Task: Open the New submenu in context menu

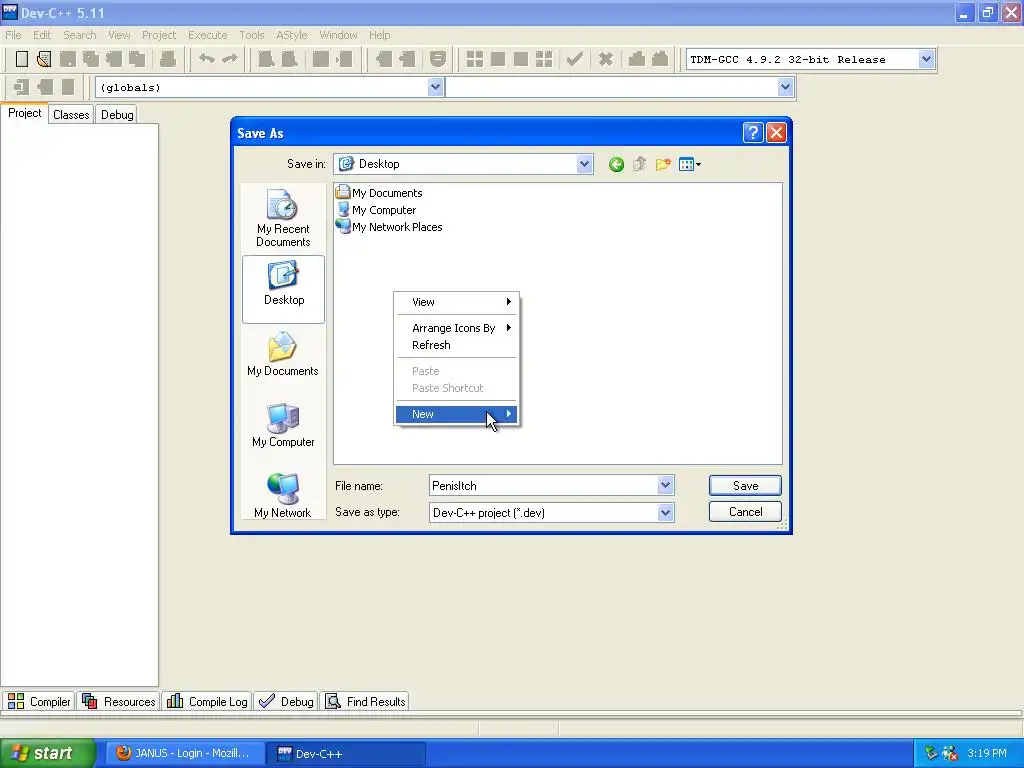Action: pos(456,414)
